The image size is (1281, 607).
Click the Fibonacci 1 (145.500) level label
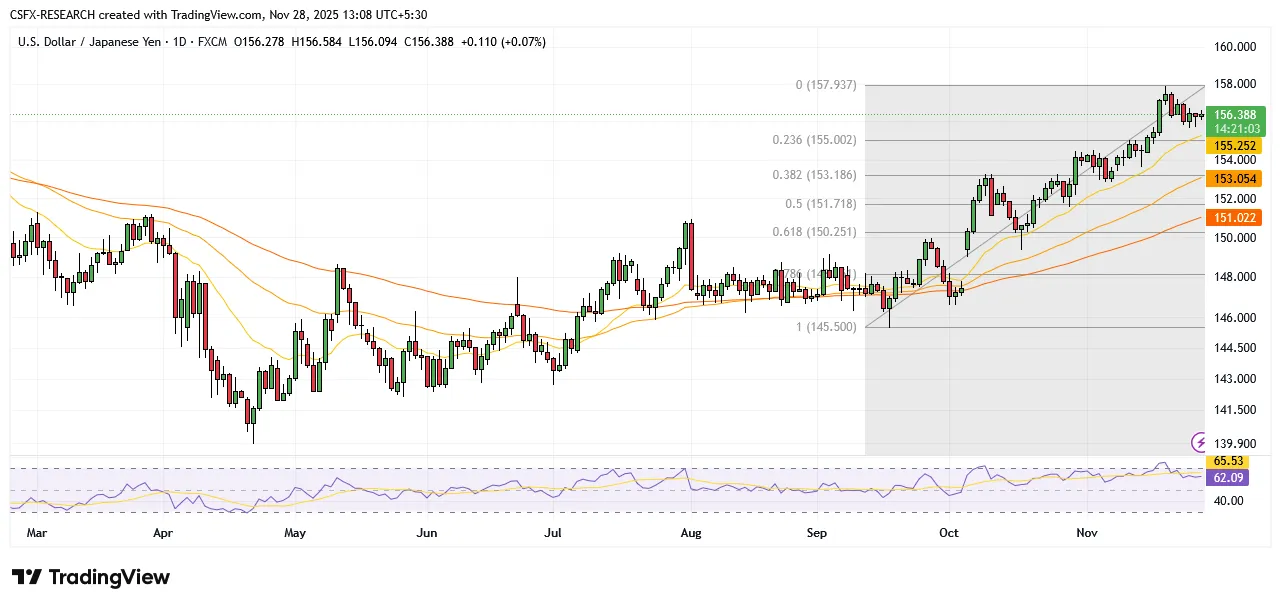[x=826, y=327]
